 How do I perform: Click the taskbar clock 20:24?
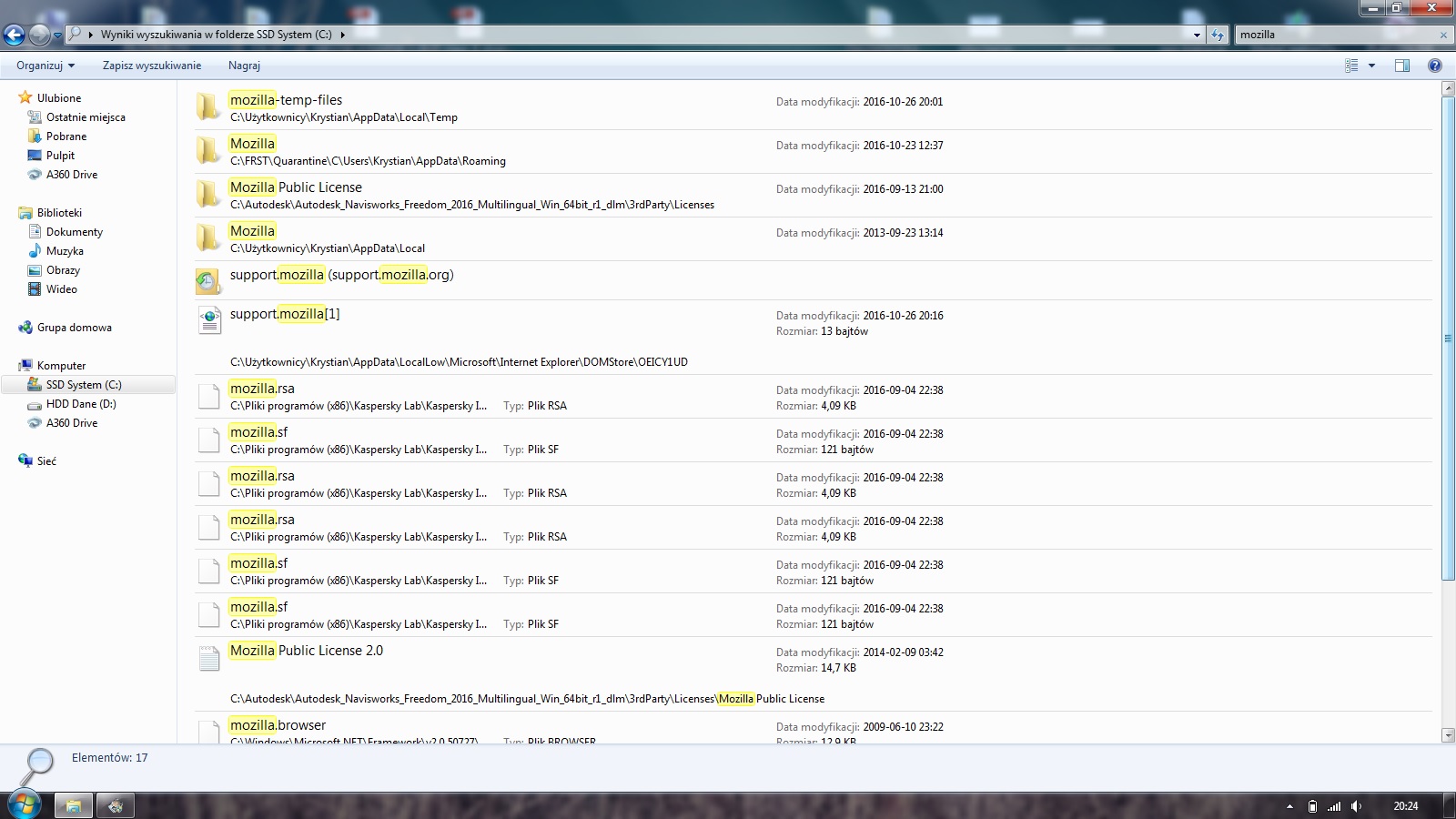tap(1406, 806)
